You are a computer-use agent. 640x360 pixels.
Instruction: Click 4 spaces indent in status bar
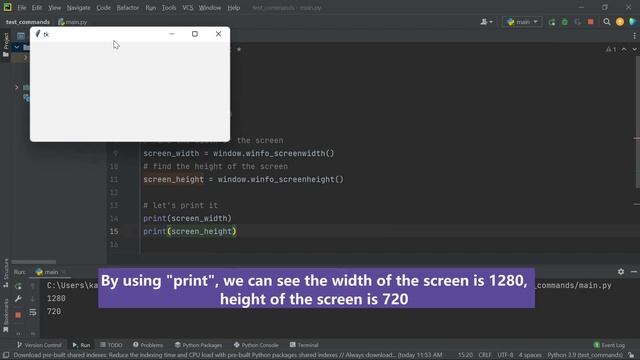(530, 355)
